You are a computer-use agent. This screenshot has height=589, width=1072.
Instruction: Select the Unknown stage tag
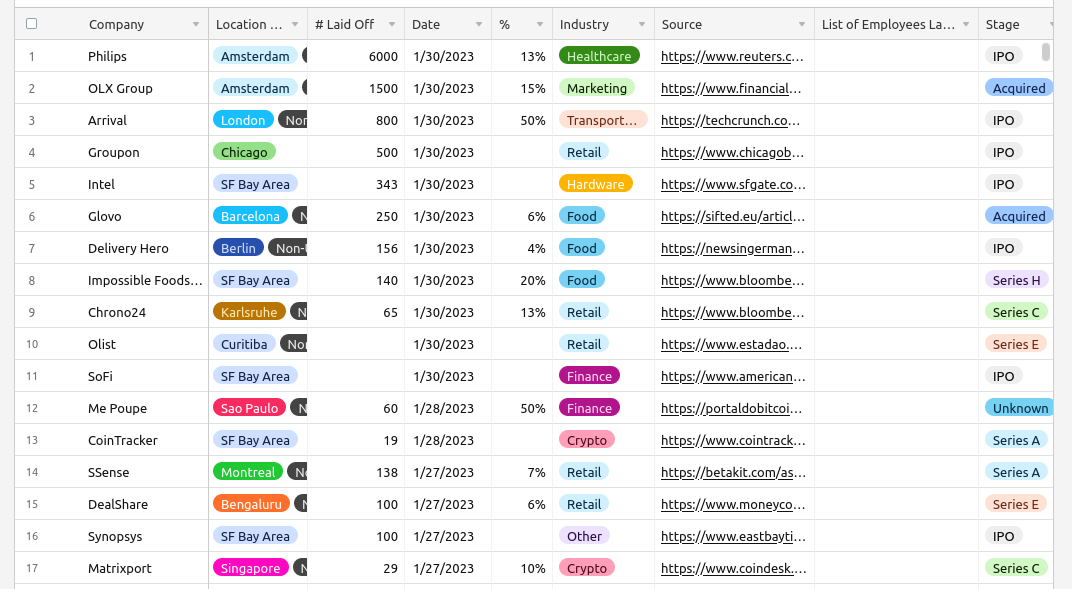[x=1019, y=409]
